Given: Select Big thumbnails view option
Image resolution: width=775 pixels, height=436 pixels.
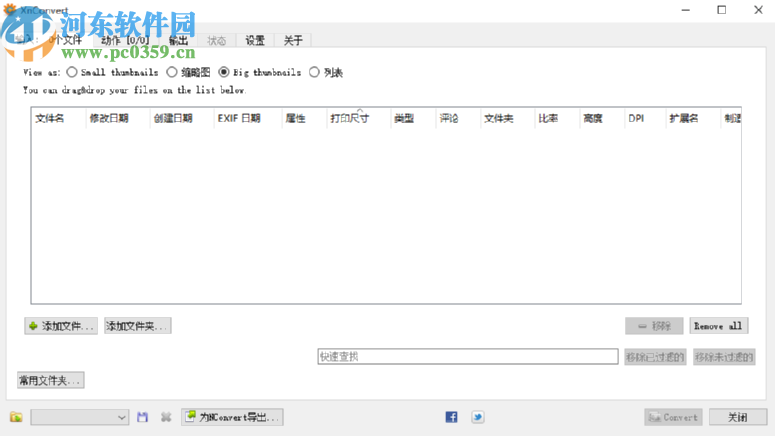Looking at the screenshot, I should point(224,72).
